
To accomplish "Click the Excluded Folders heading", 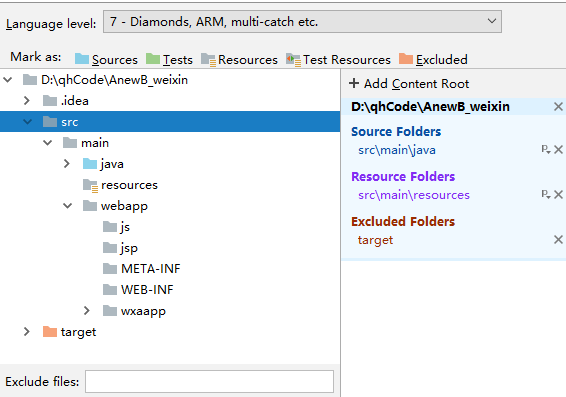I will click(x=403, y=221).
